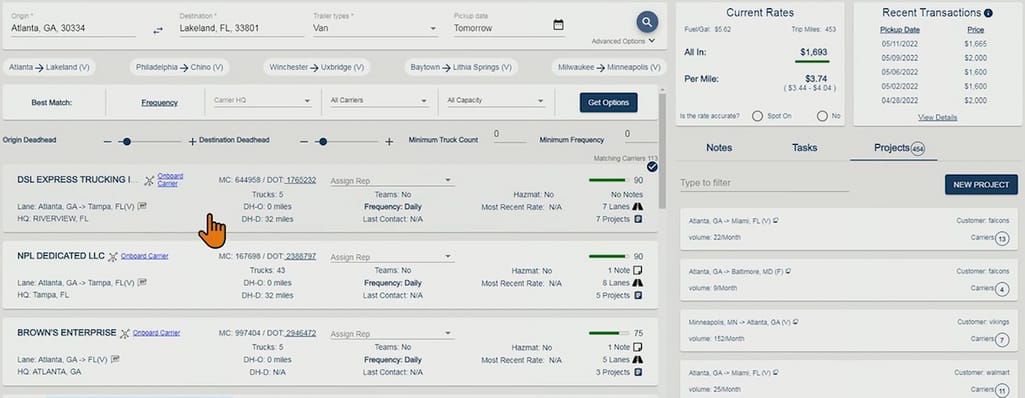Open 1 Note icon for BROWN'S ENTERPRISE
Screen dimensions: 1025x398
click(638, 347)
